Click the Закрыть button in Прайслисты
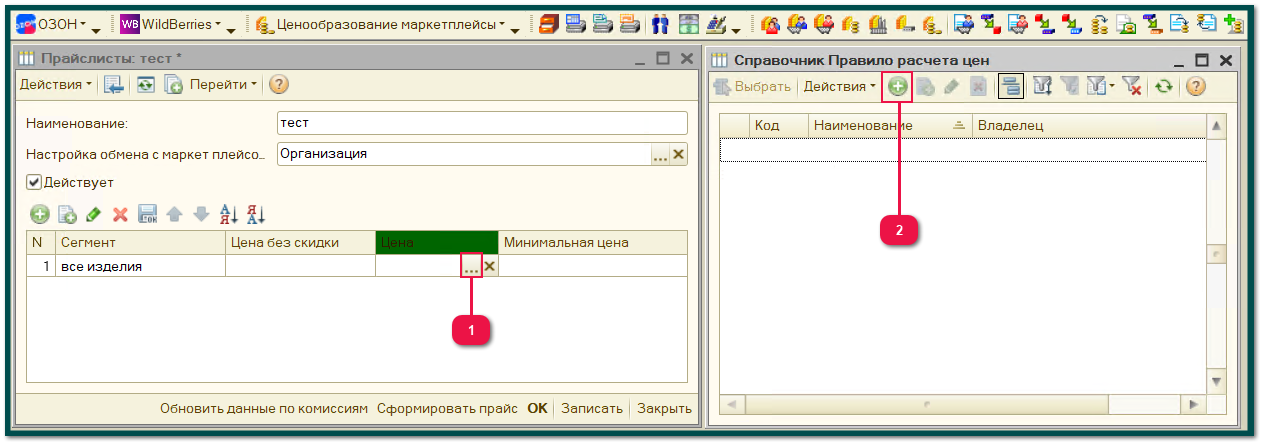Viewport: 1263px width, 445px height. [x=664, y=408]
